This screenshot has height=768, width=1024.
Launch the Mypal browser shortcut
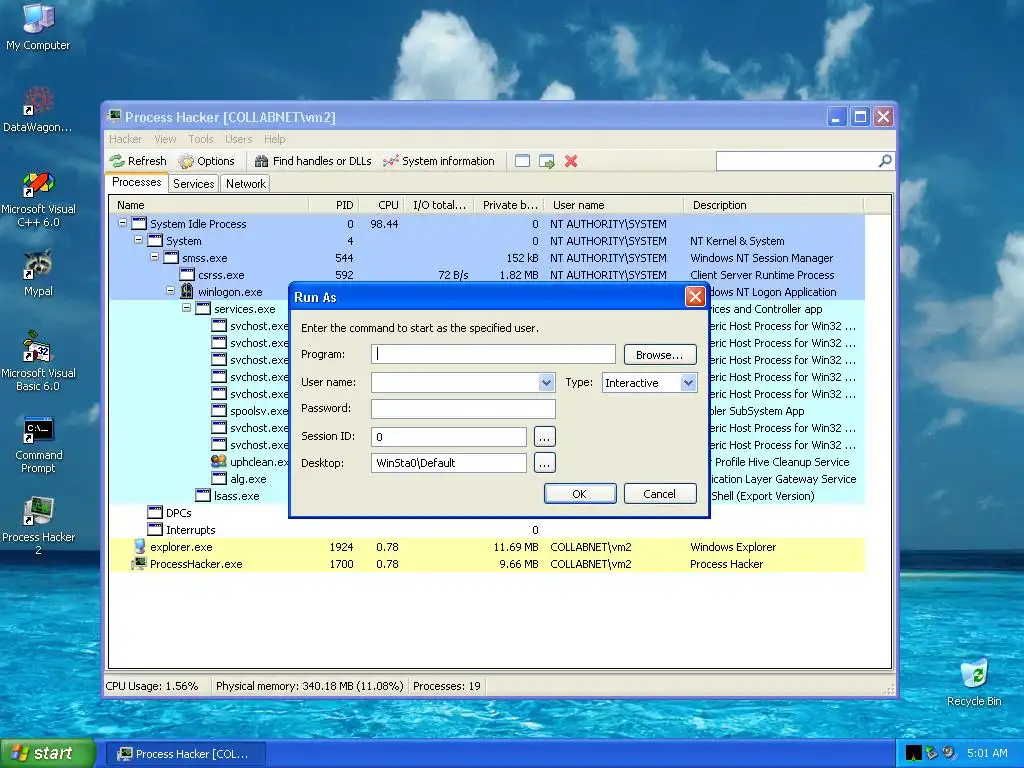(38, 273)
